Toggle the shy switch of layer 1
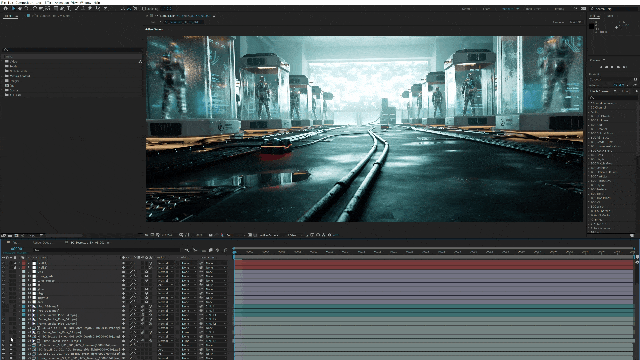The width and height of the screenshot is (640, 360). (x=124, y=263)
